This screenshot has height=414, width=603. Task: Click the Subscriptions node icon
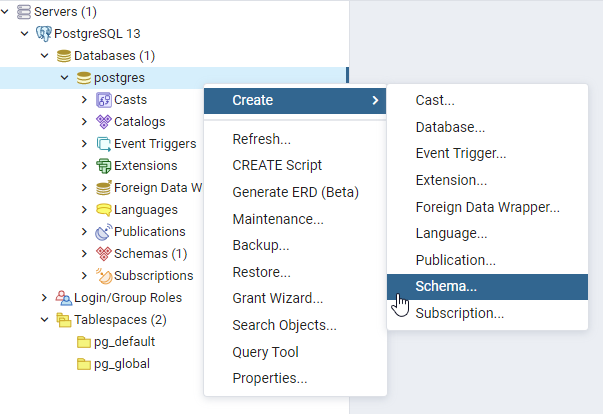[x=103, y=276]
